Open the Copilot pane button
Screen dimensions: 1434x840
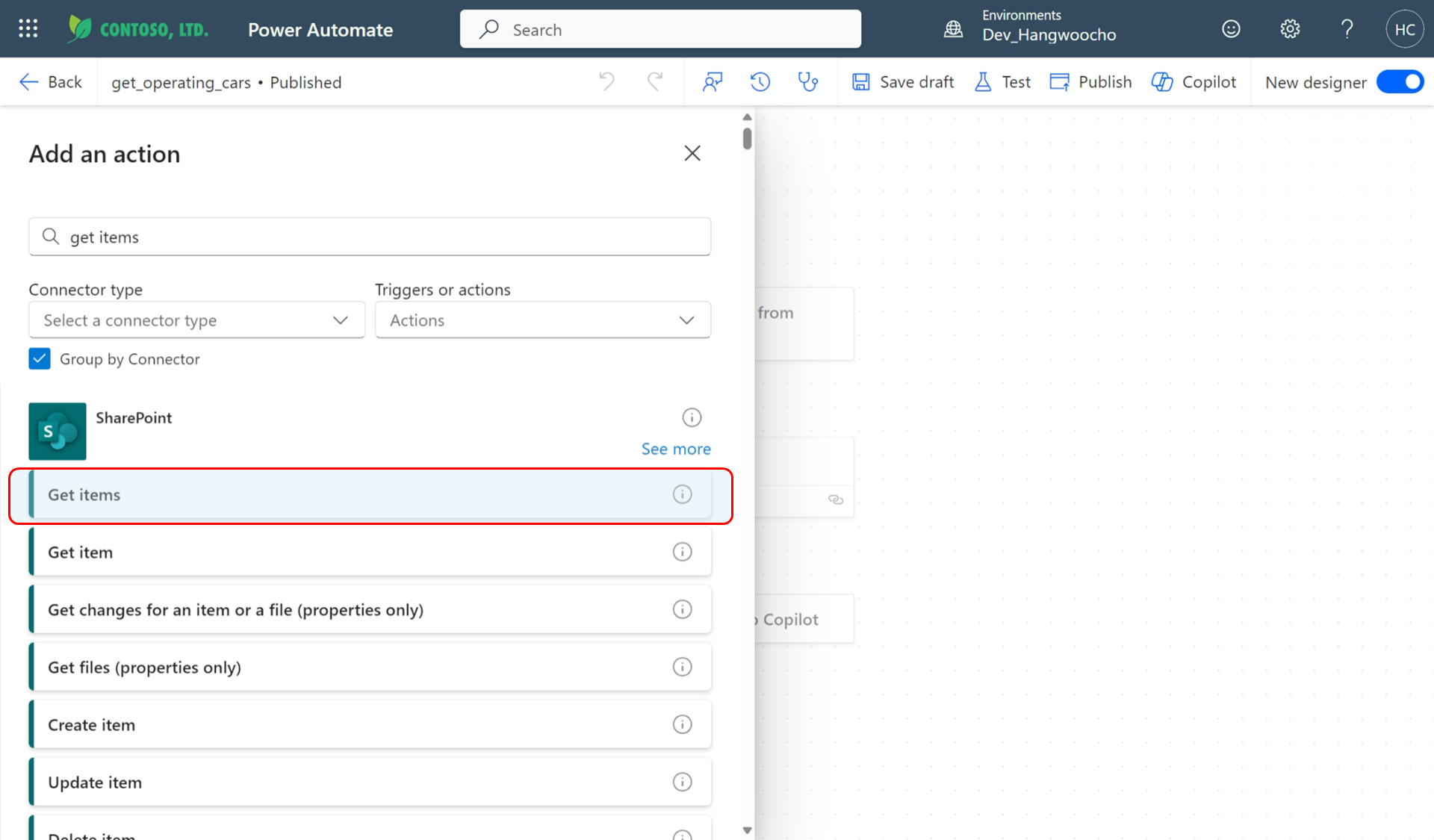coord(1194,81)
